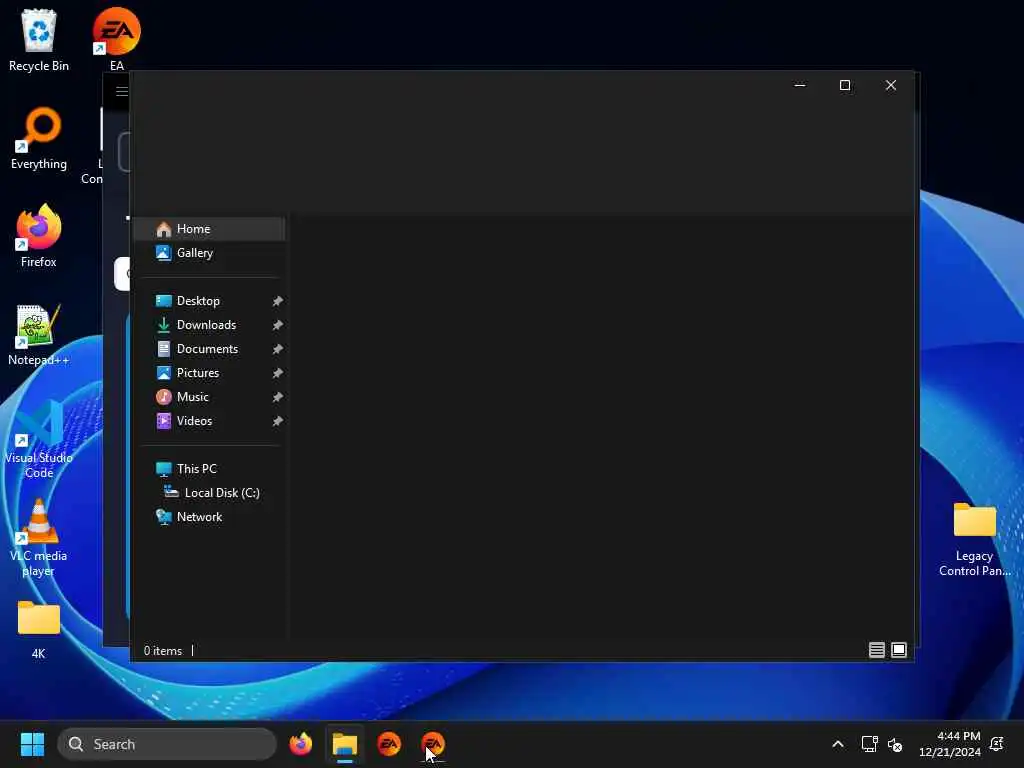
Task: Open hamburger menu in background EA window
Action: point(121,91)
